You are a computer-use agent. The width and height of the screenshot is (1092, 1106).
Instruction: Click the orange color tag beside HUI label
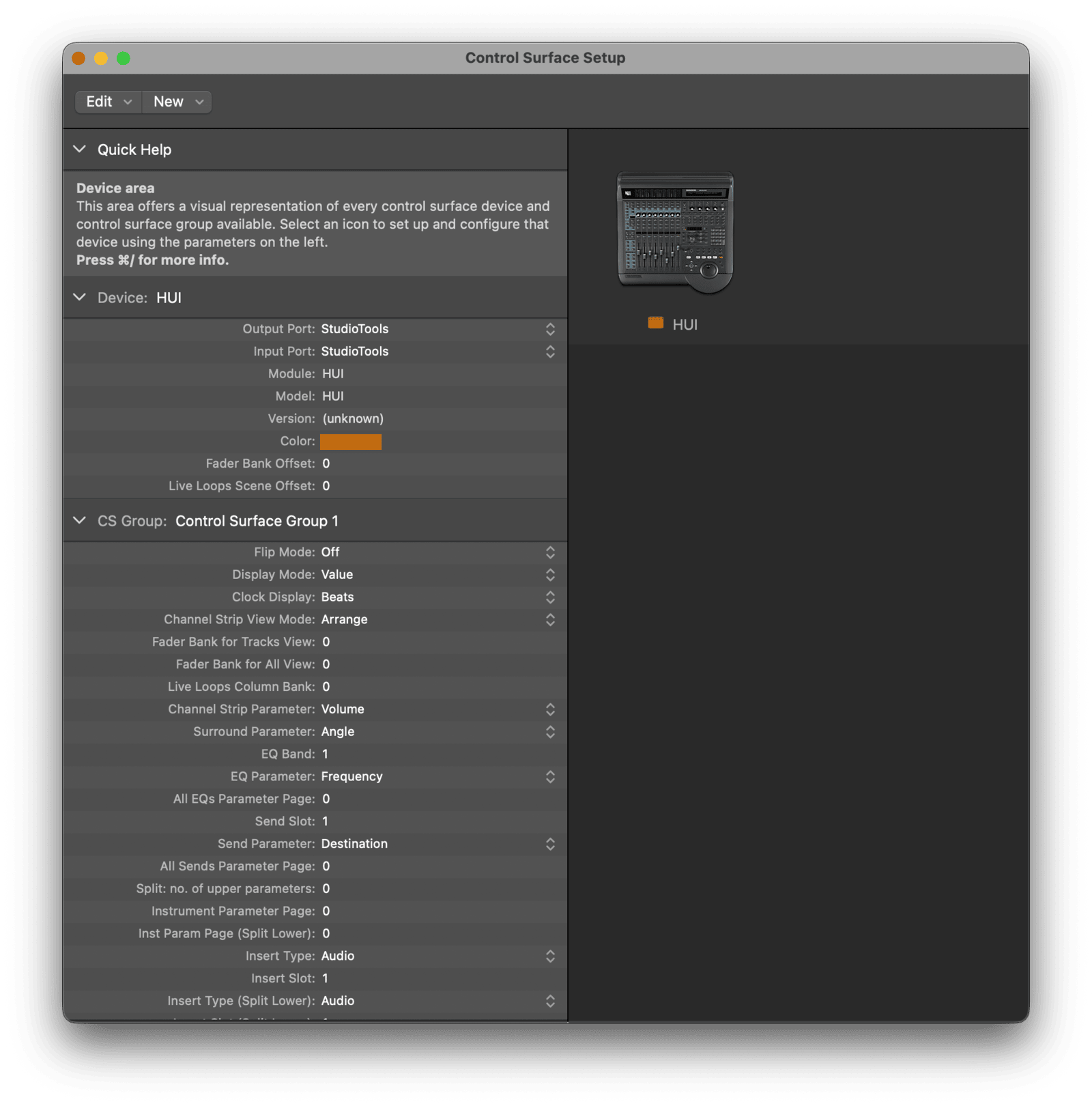tap(655, 324)
